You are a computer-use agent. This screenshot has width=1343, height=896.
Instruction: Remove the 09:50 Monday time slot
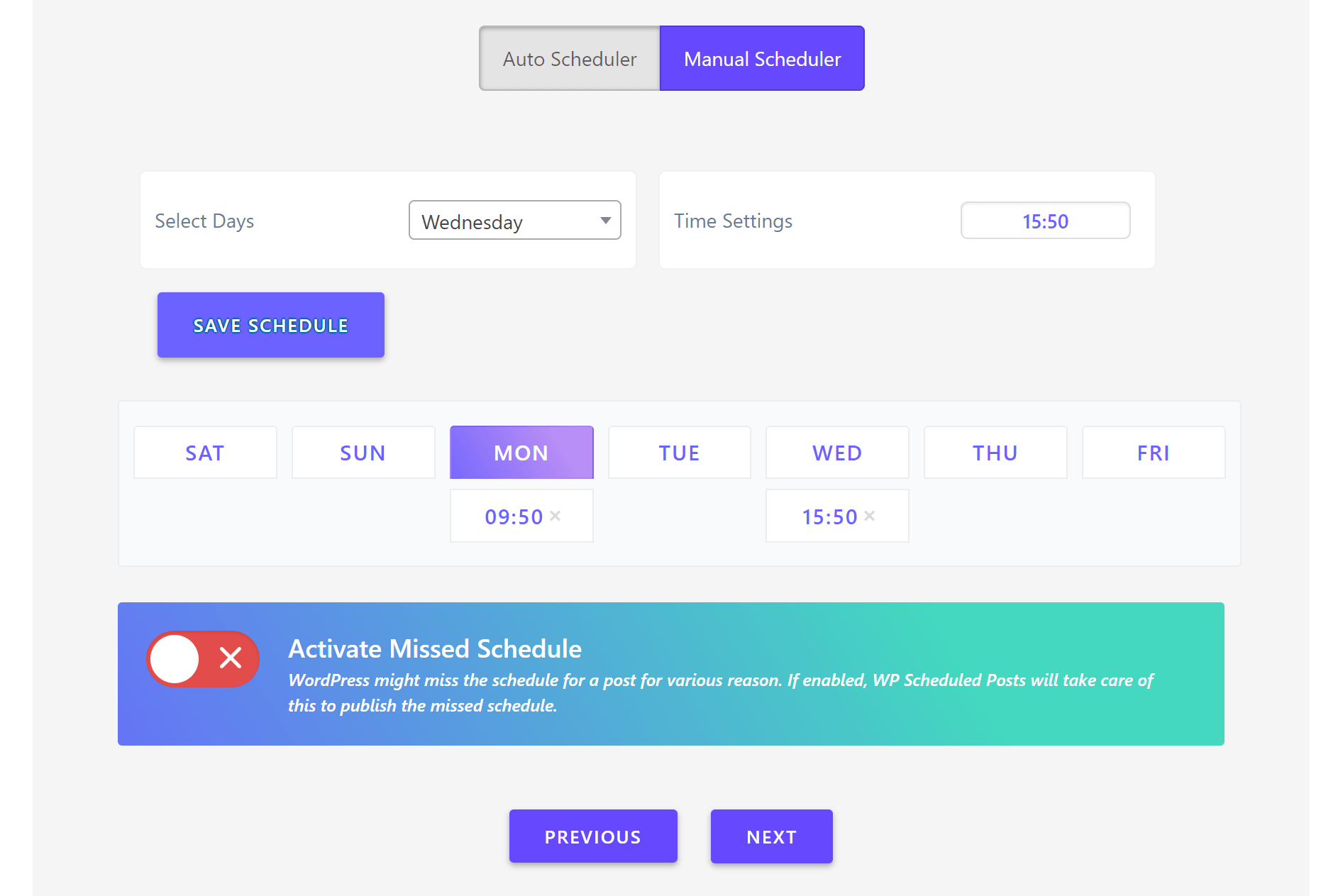(556, 516)
